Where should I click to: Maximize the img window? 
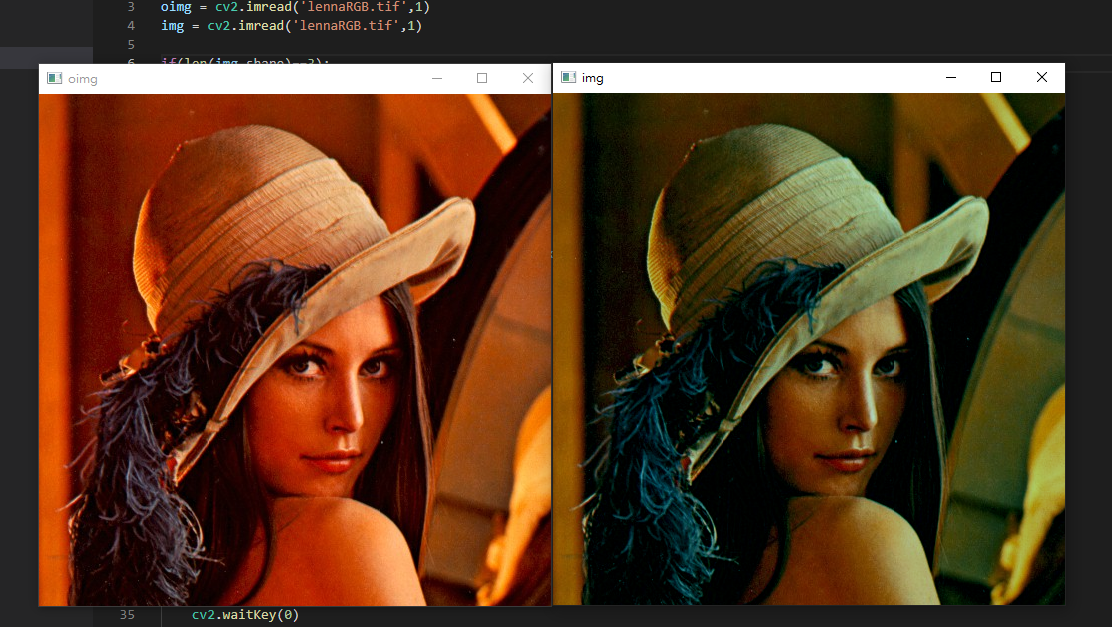996,77
